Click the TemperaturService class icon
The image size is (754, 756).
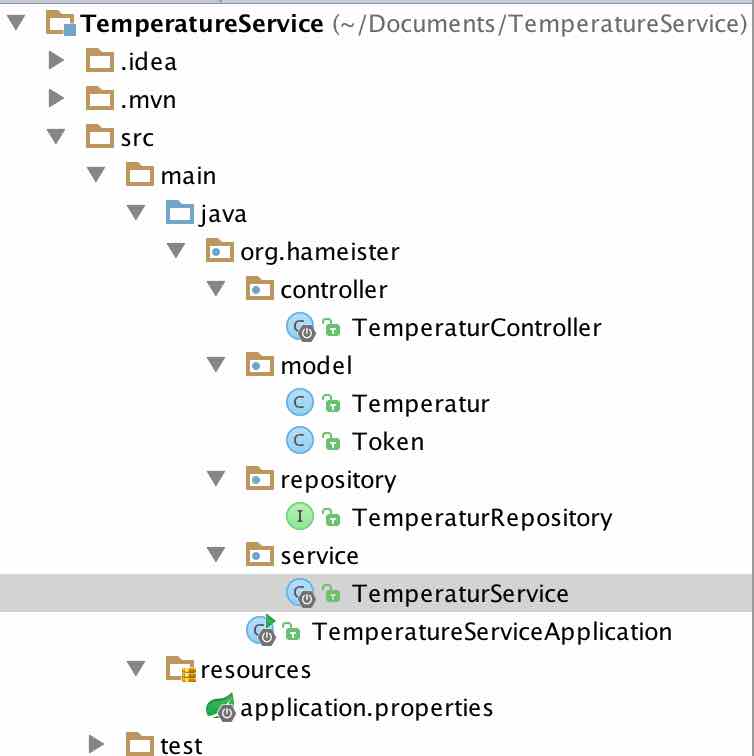coord(301,594)
